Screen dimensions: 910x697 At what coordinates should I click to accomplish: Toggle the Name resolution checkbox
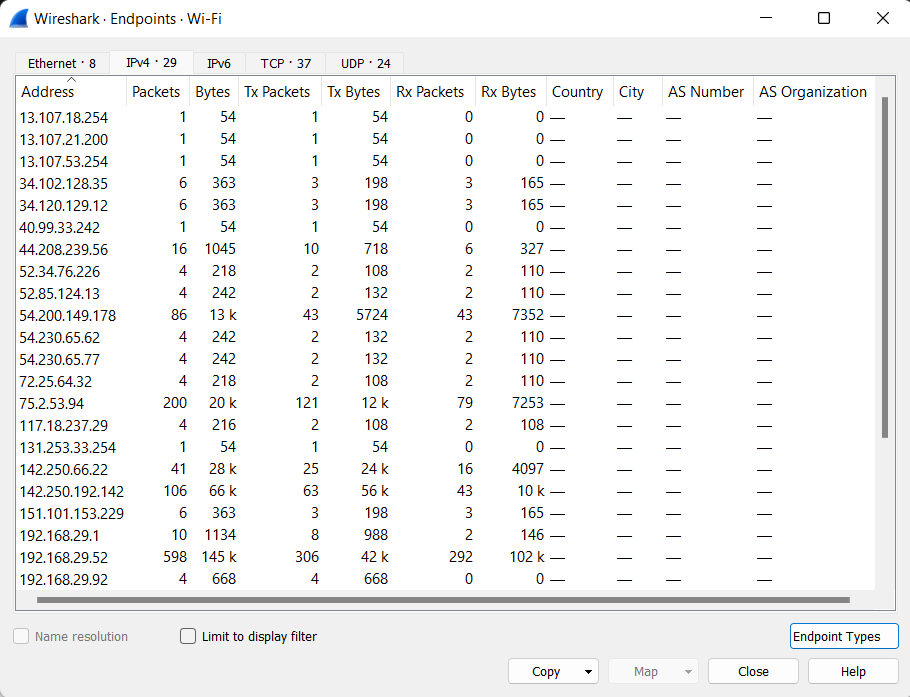[21, 636]
